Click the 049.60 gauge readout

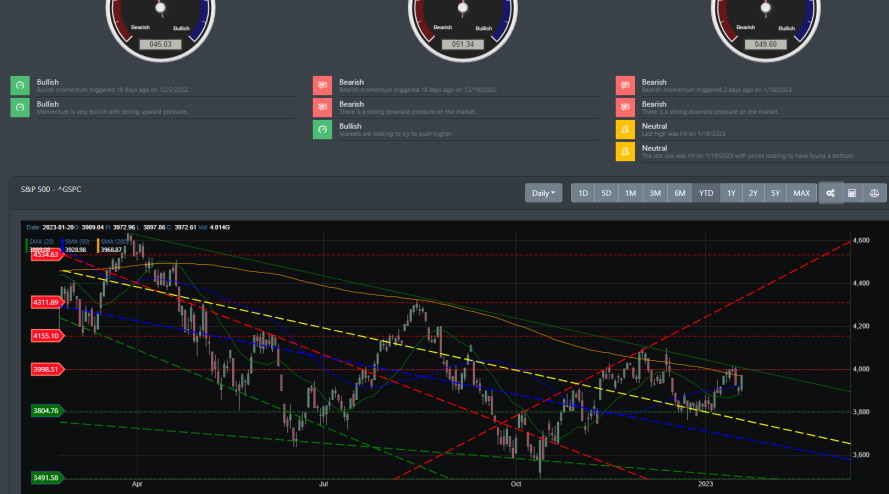(765, 44)
